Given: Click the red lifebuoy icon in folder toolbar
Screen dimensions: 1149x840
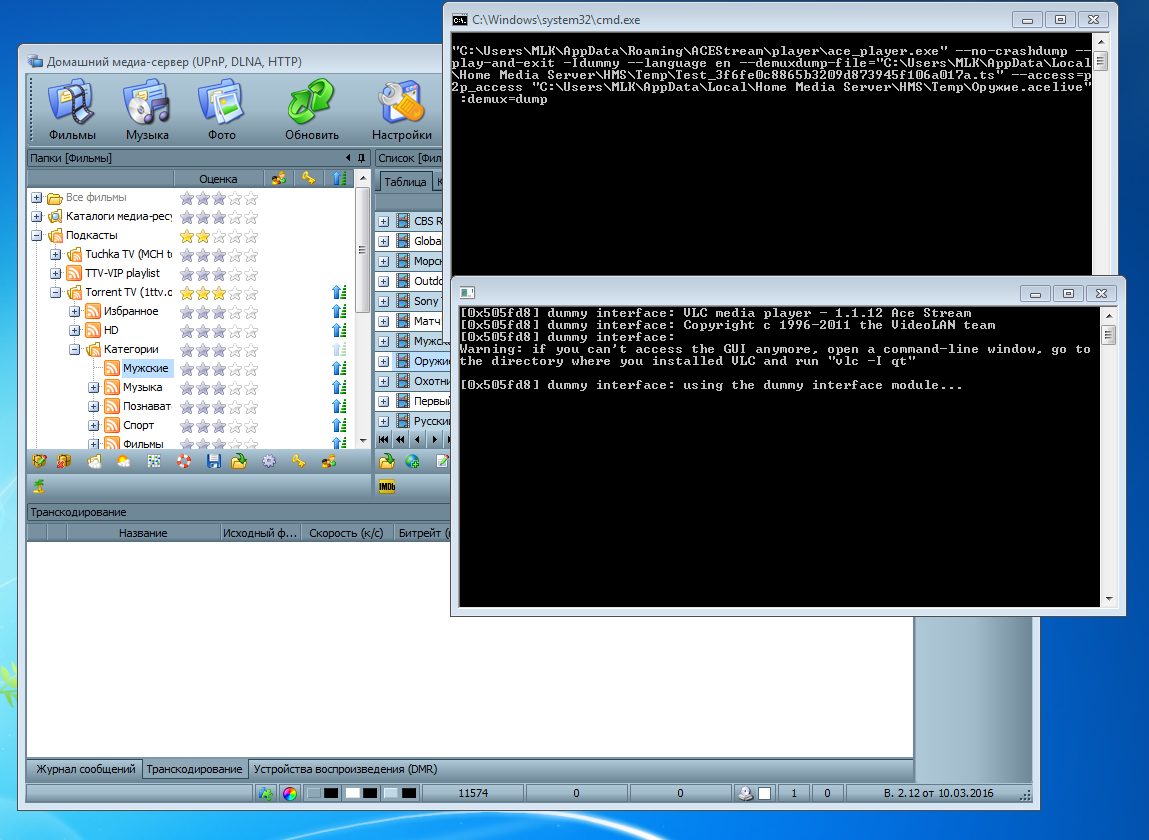Looking at the screenshot, I should (184, 461).
